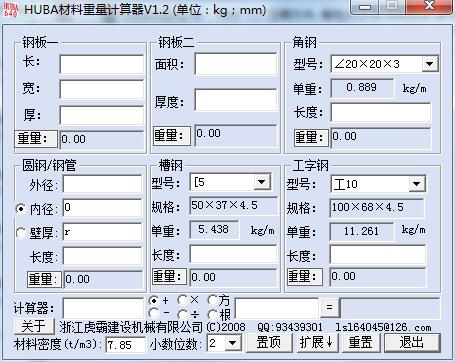The image size is (455, 362).
Task: Click the 槽钢 规格 value 50×37×4.5
Action: pos(233,206)
